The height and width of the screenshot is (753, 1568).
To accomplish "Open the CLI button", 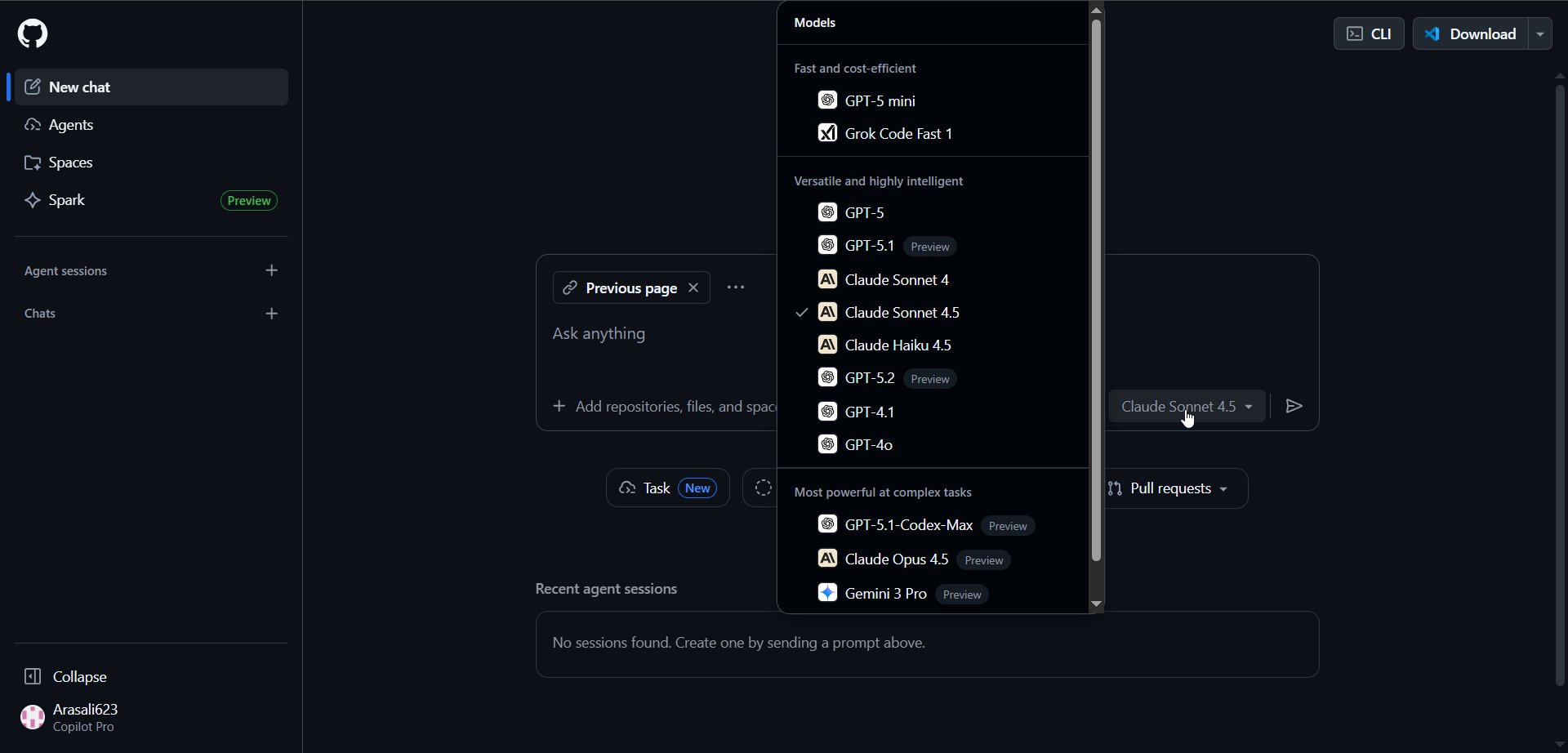I will pyautogui.click(x=1369, y=33).
